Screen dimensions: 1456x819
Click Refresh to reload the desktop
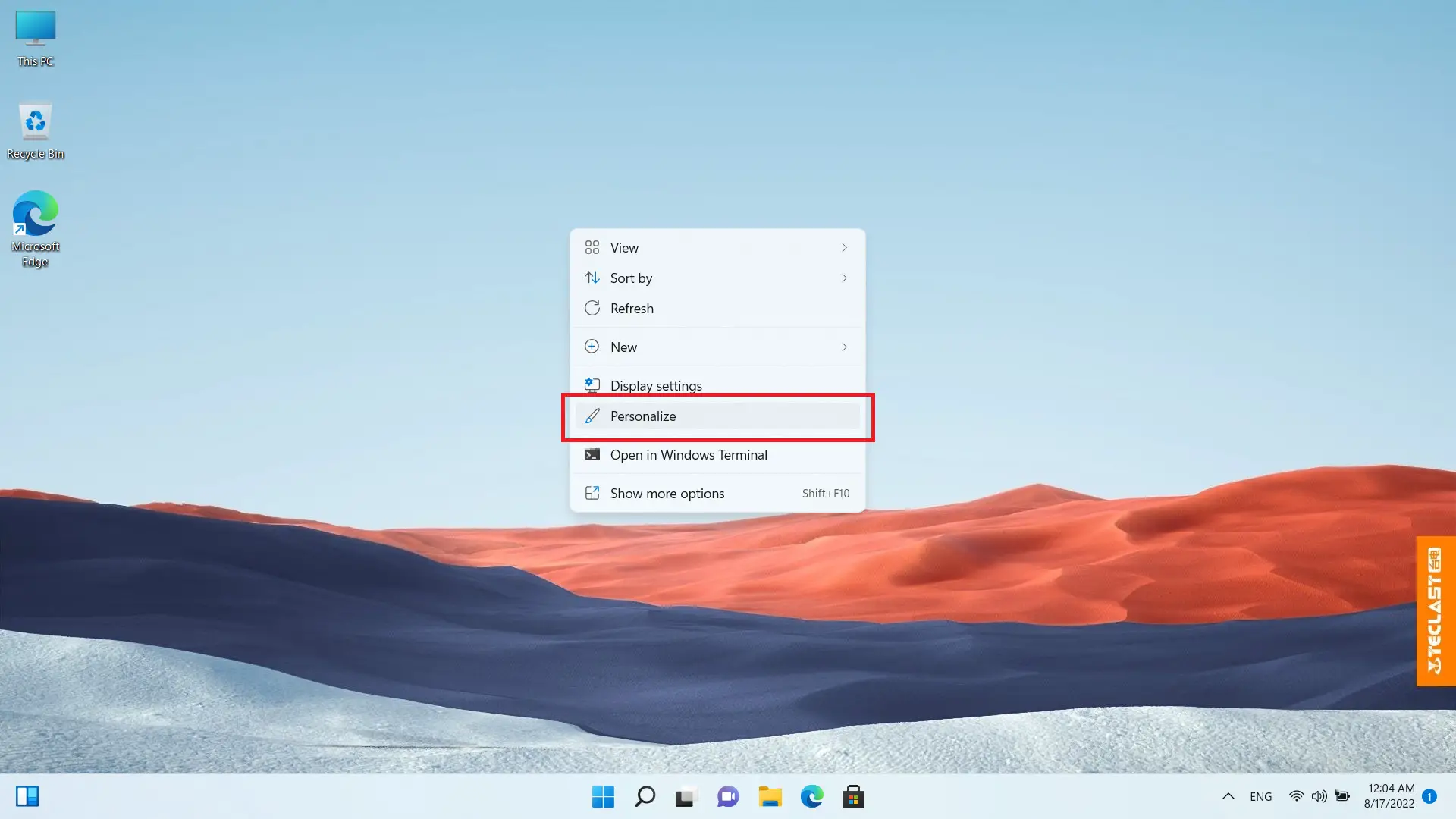point(632,308)
